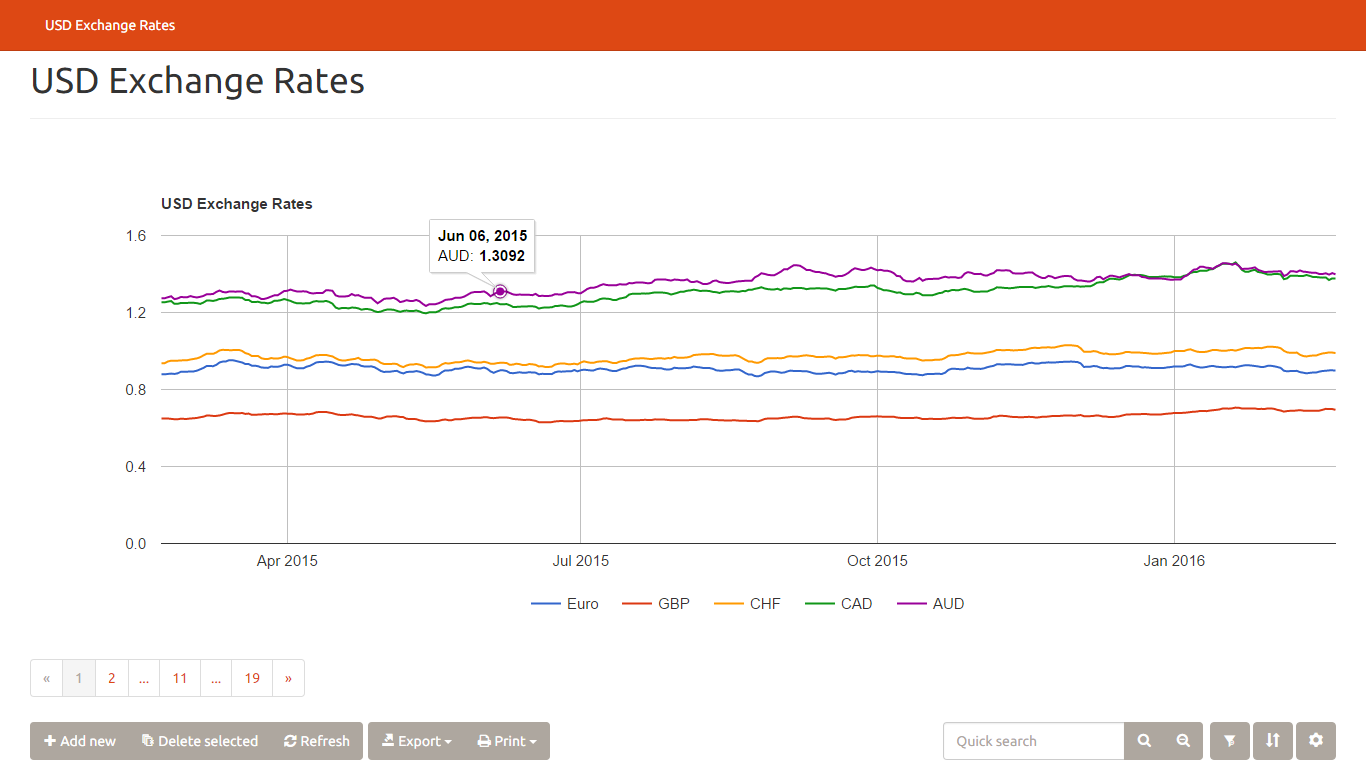1366x768 pixels.
Task: Expand the Print dropdown menu
Action: coord(507,741)
